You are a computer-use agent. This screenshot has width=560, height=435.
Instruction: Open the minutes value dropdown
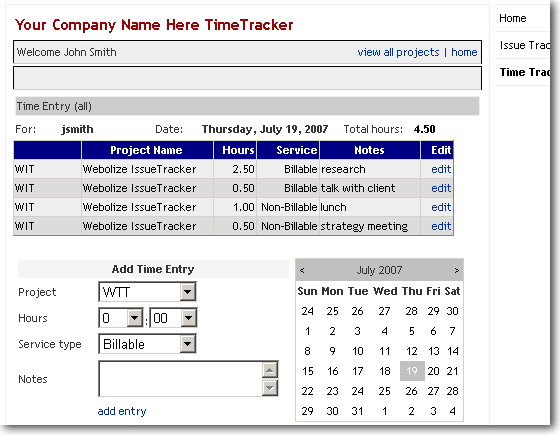click(x=188, y=318)
